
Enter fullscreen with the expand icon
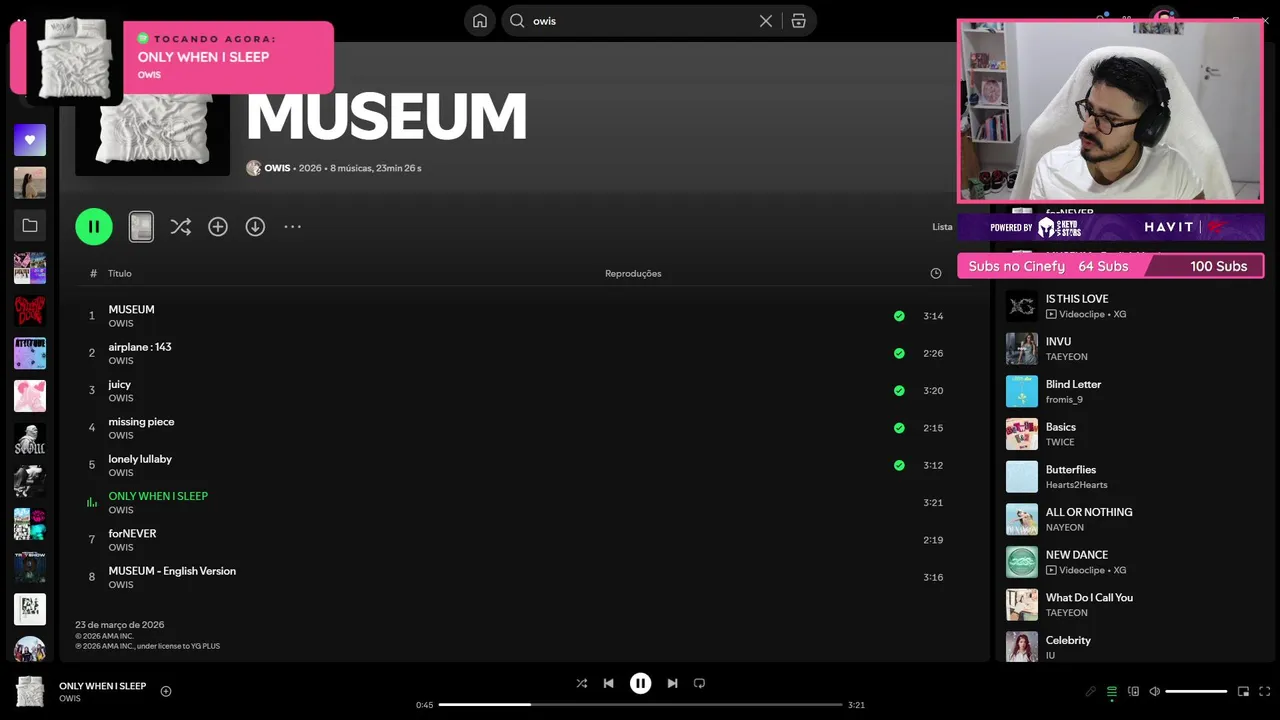point(1265,691)
